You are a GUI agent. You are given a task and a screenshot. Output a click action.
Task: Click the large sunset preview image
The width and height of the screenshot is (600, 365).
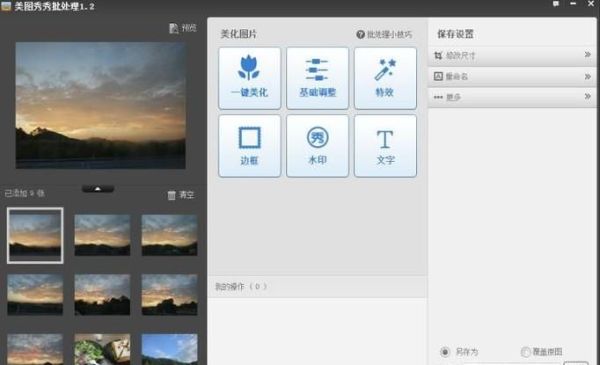tap(101, 105)
